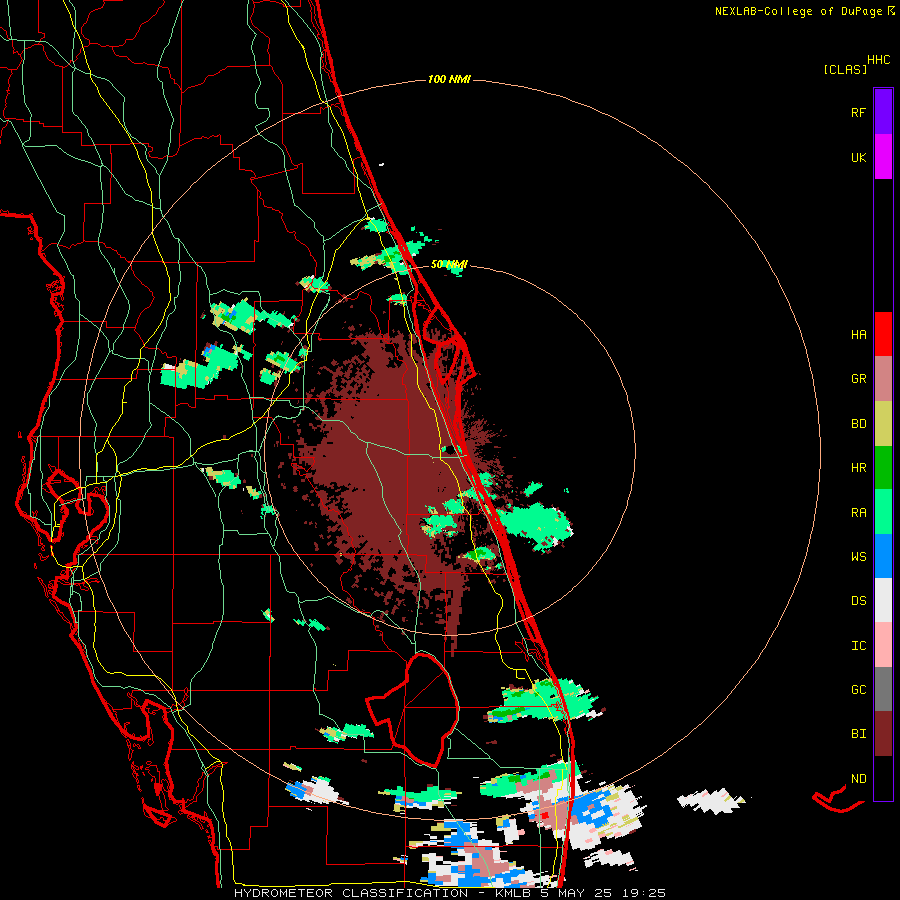
Task: Click the 100 NMI range ring label
Action: [449, 79]
